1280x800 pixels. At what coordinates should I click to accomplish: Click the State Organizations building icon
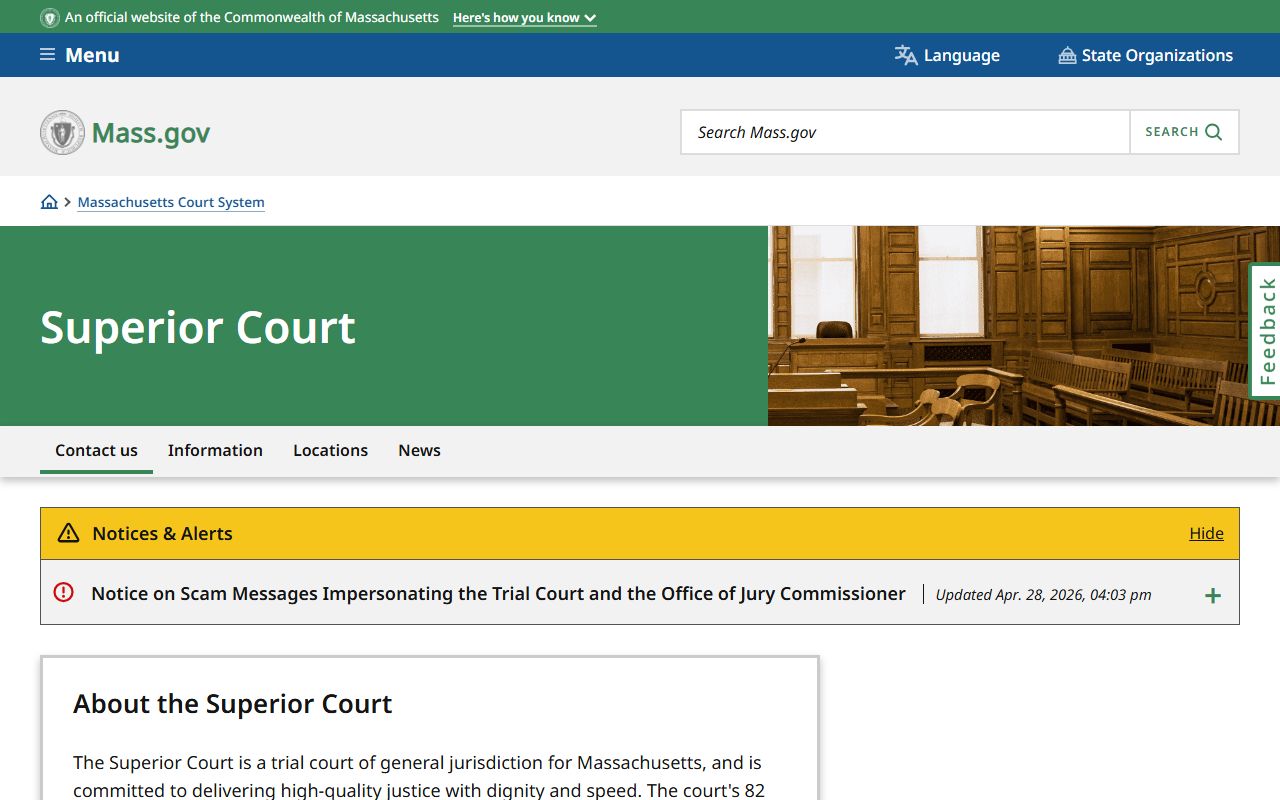tap(1067, 55)
